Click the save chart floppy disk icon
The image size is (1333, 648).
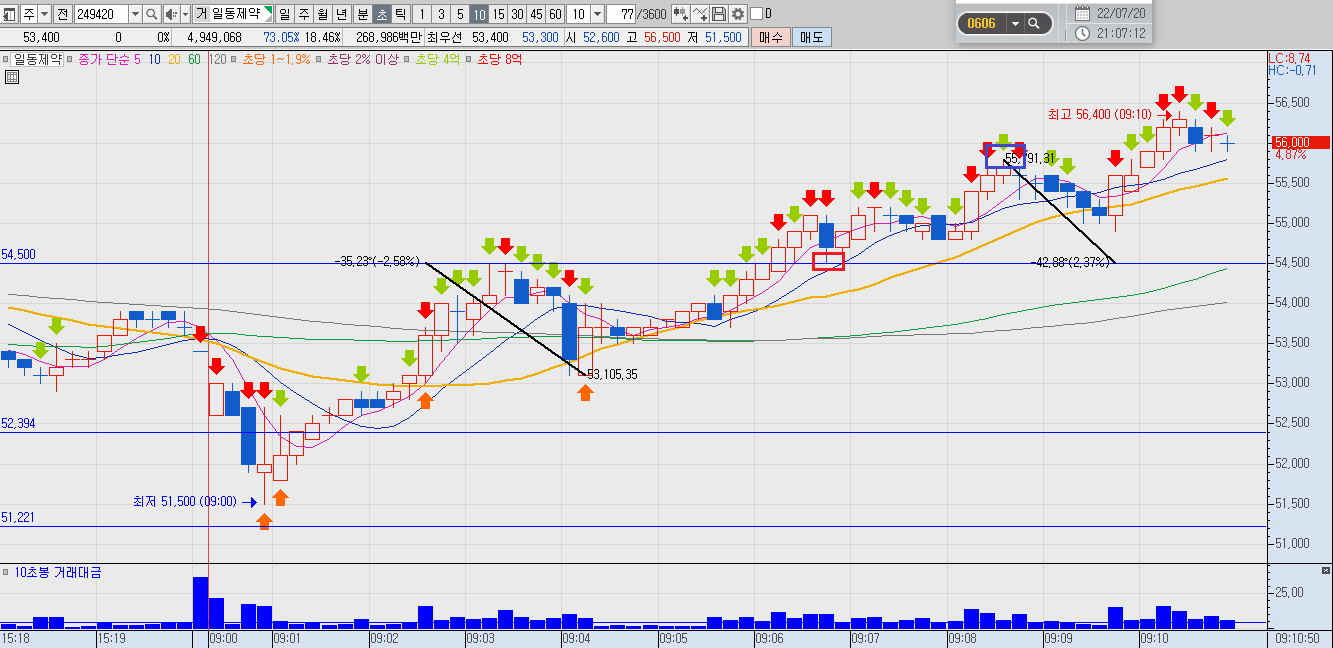(x=719, y=14)
